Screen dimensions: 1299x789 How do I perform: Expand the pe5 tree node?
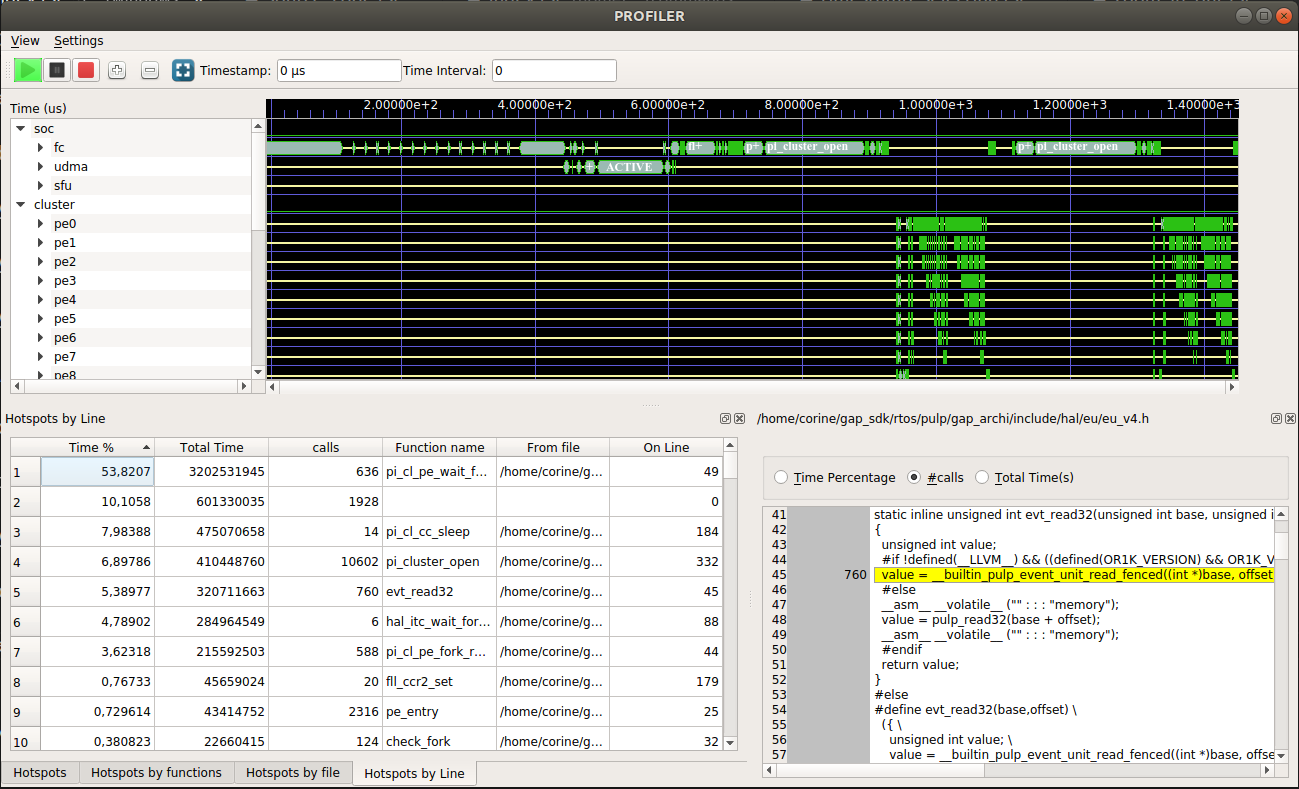pos(41,319)
